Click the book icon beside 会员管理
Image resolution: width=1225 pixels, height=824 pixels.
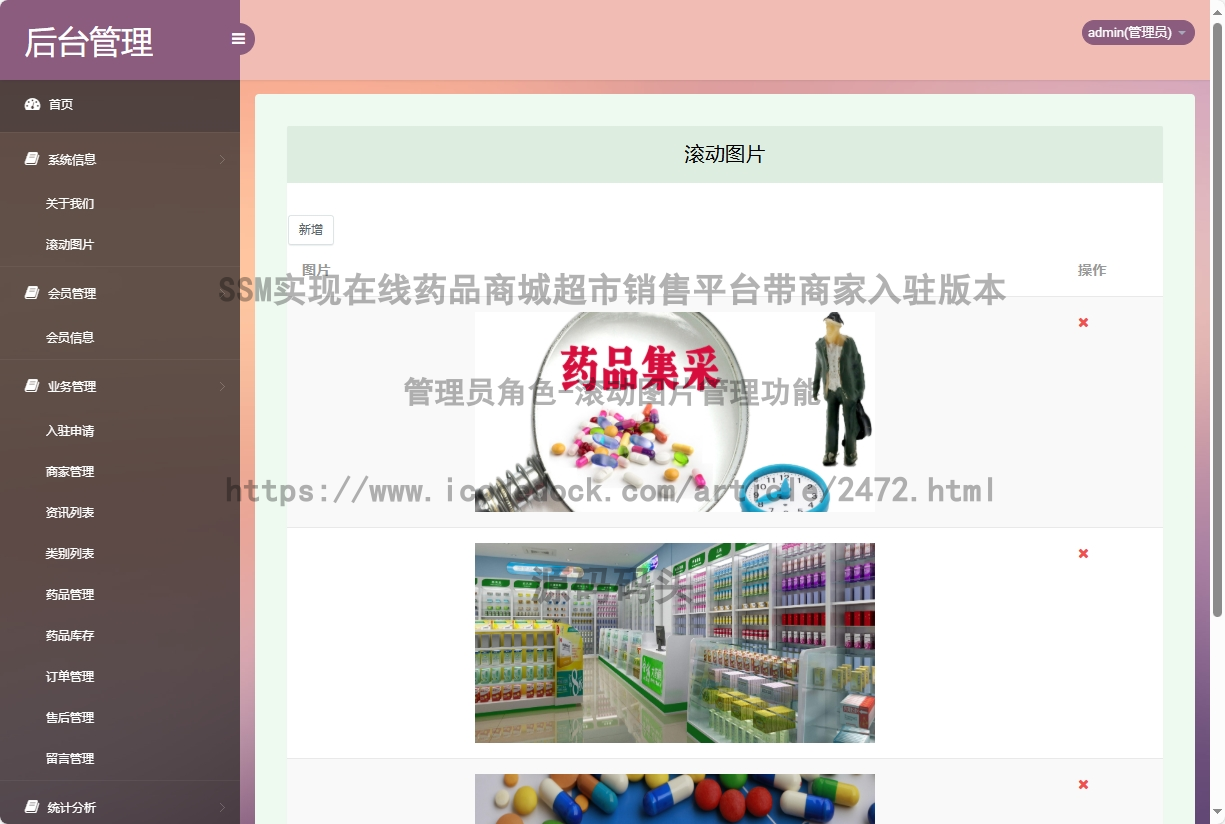click(x=32, y=293)
